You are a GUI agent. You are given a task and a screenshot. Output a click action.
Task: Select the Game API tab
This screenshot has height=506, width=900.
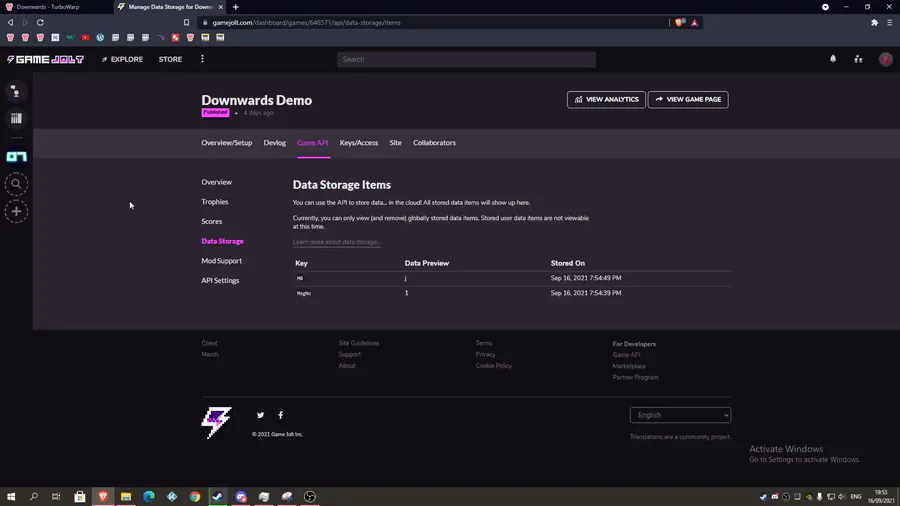coord(313,143)
